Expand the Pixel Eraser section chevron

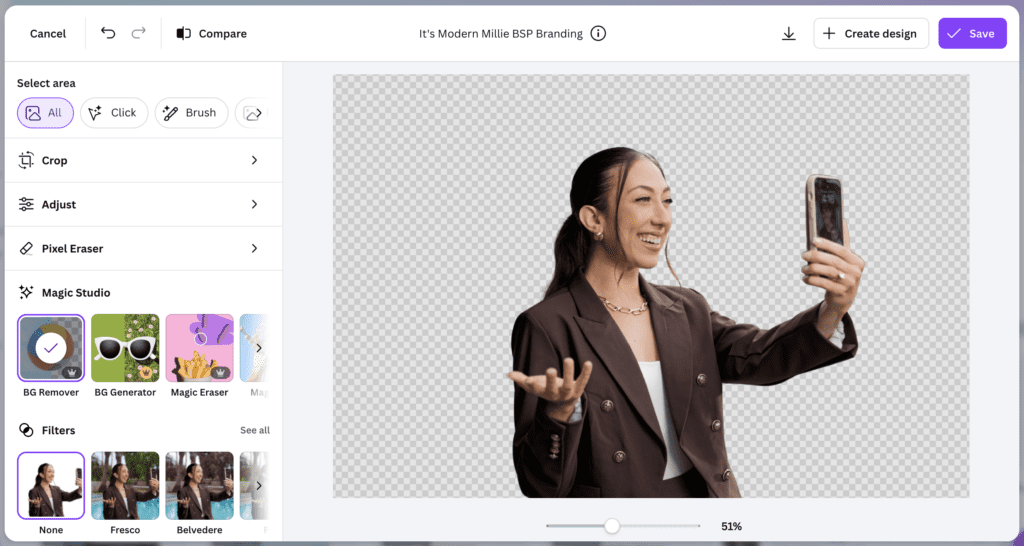pyautogui.click(x=254, y=248)
